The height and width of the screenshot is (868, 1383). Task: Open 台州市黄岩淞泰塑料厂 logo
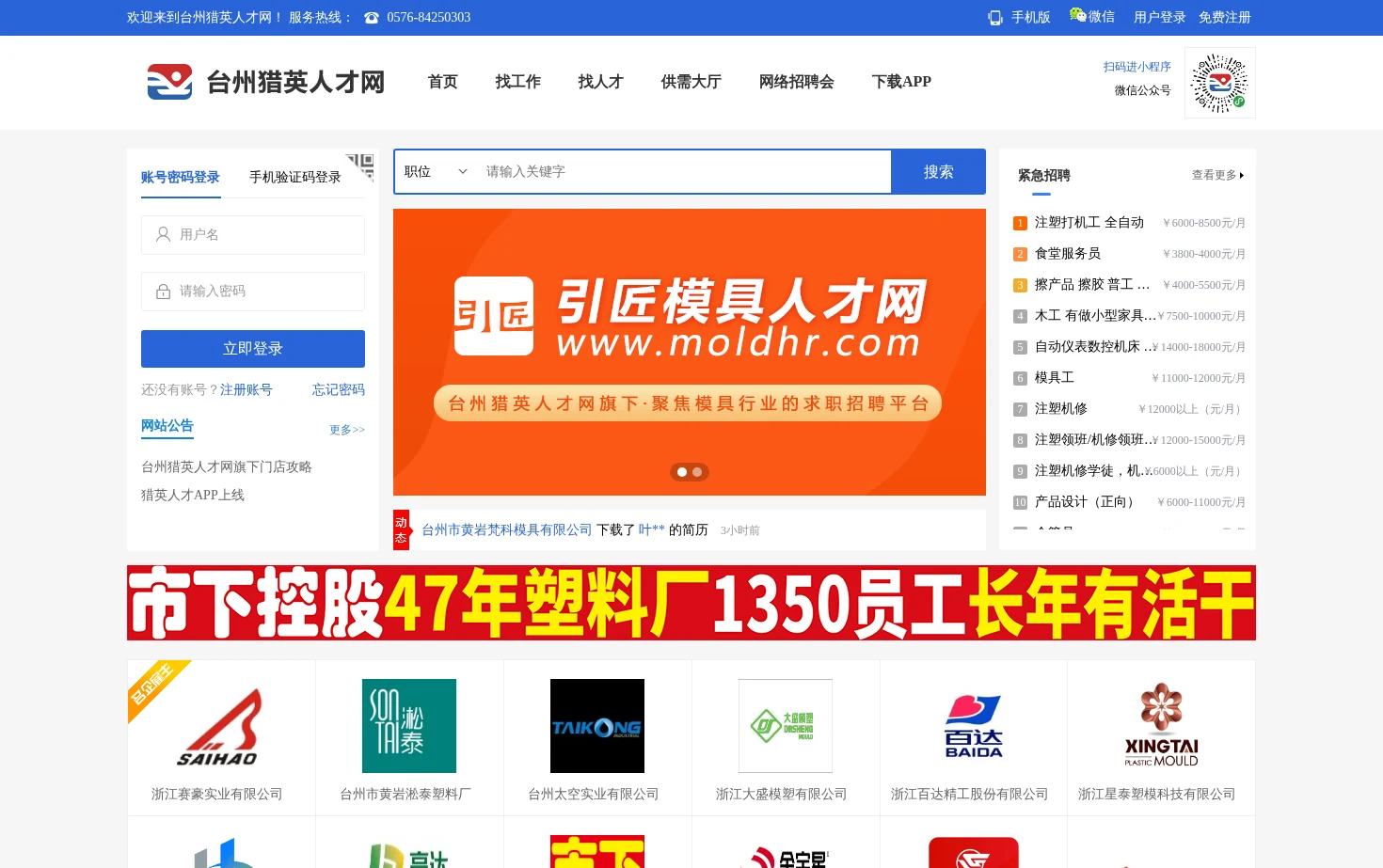(409, 726)
